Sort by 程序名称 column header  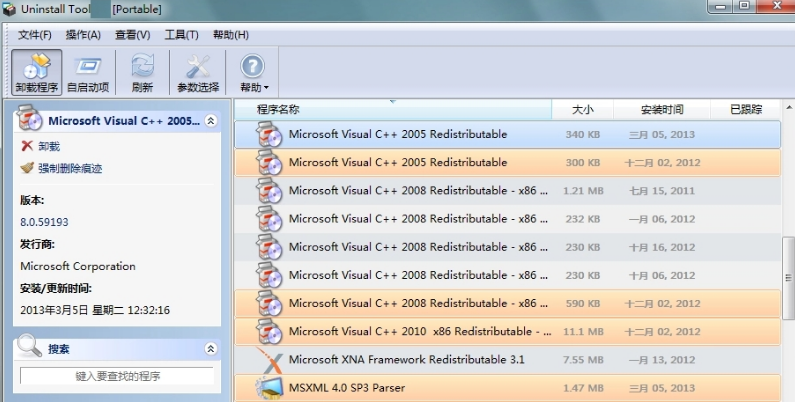pos(393,109)
